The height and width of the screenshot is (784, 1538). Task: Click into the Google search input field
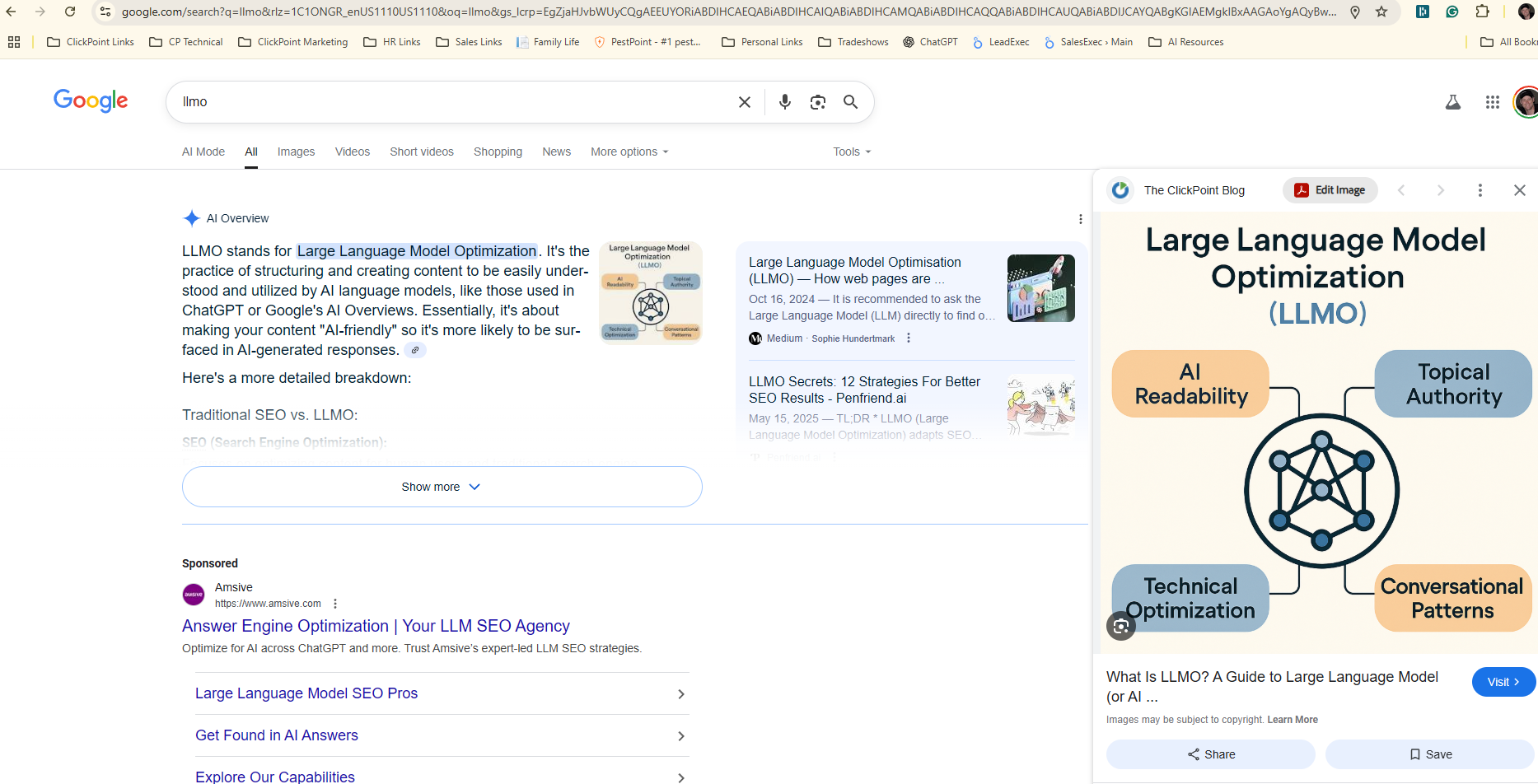[453, 102]
